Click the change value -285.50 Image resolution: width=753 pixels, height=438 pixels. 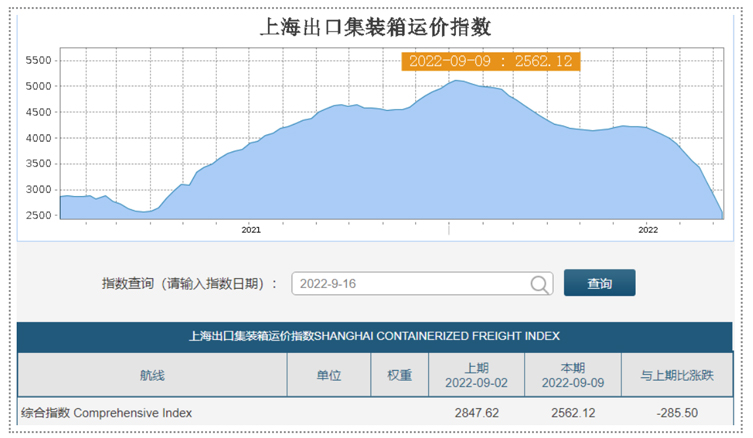point(677,413)
